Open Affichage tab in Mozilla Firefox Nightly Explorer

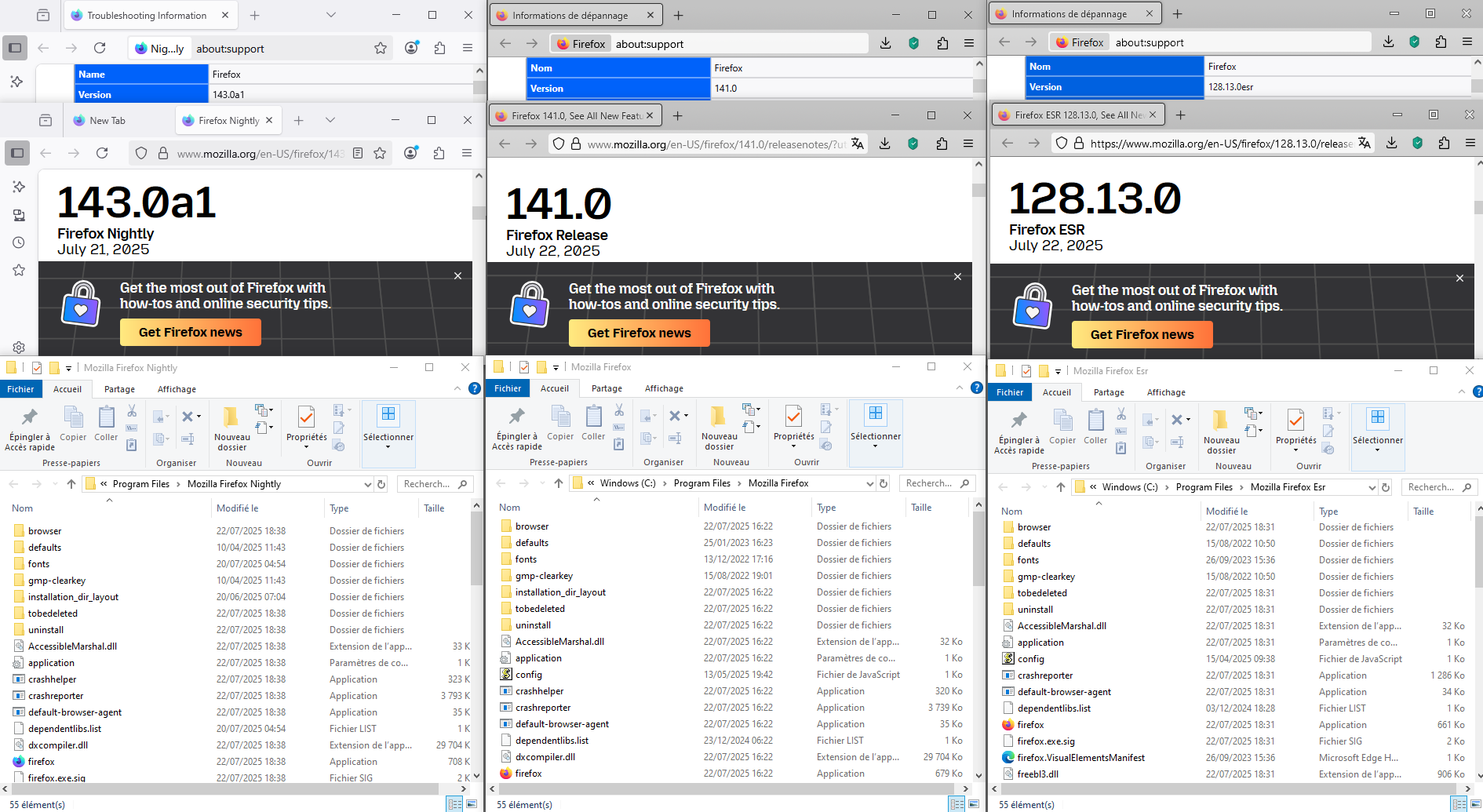pos(177,389)
